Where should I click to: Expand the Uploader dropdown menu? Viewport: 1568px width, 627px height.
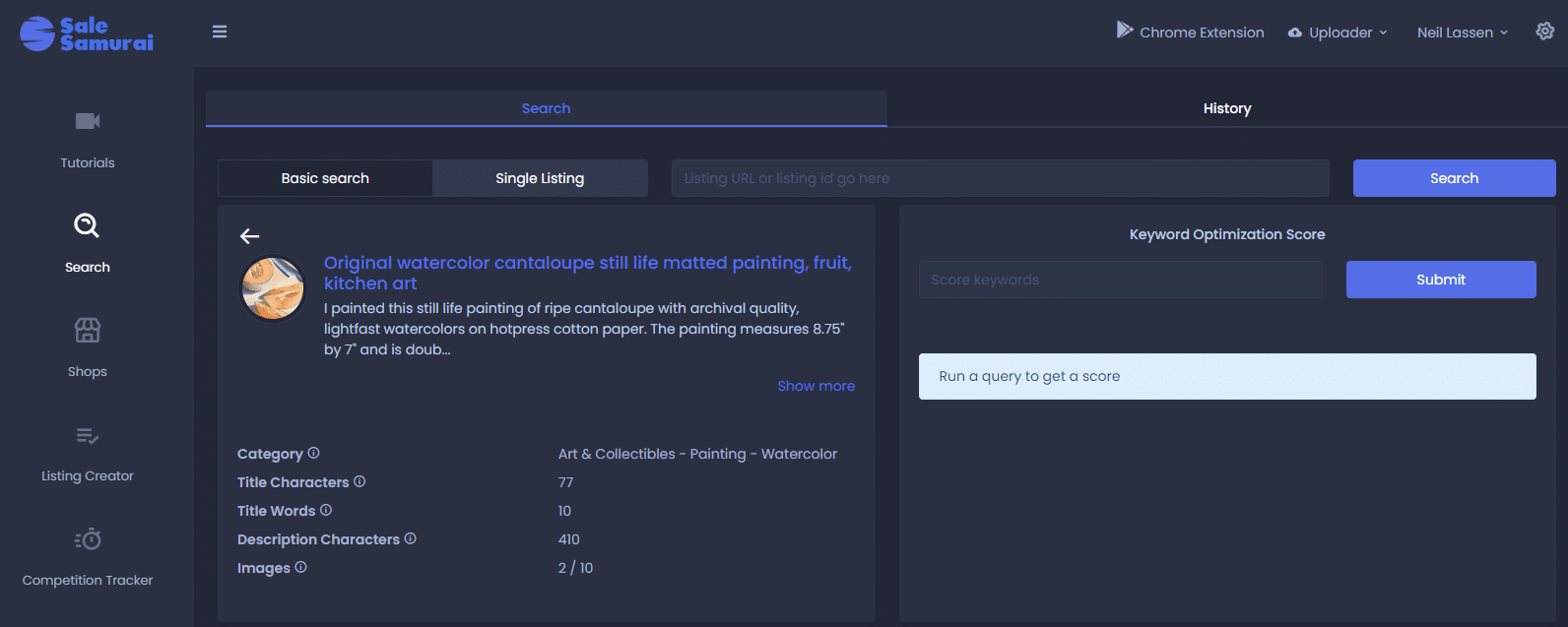coord(1338,32)
